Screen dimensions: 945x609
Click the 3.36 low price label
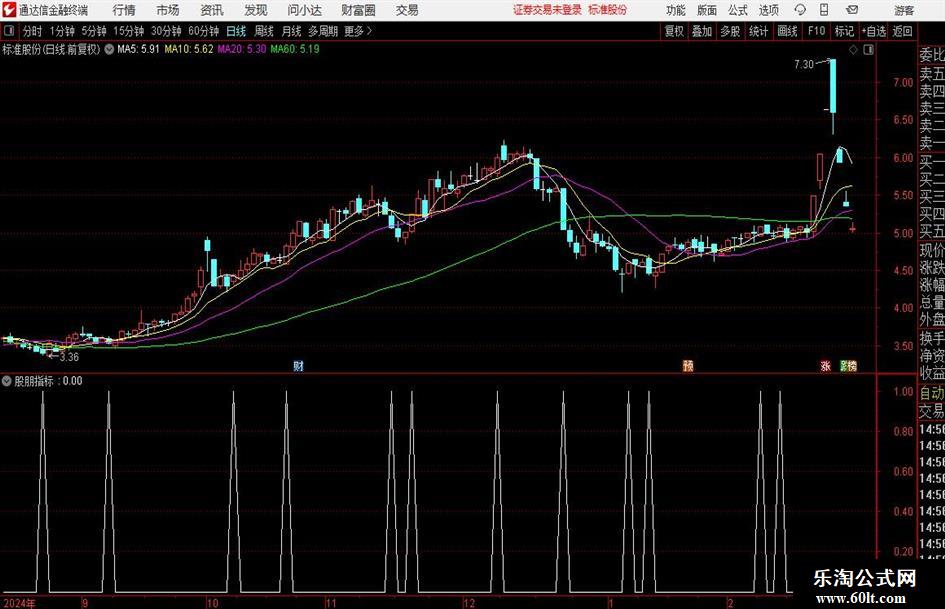tap(69, 357)
